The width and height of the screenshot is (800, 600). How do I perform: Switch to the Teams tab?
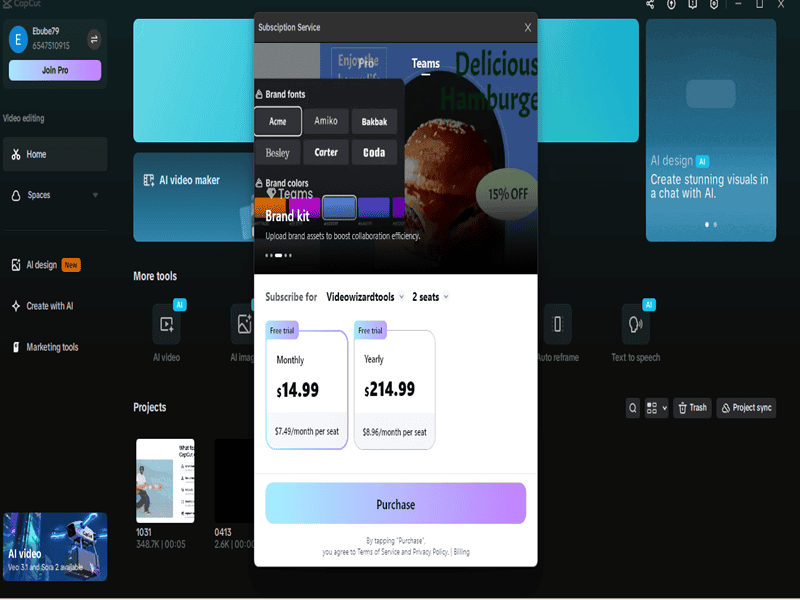click(426, 64)
